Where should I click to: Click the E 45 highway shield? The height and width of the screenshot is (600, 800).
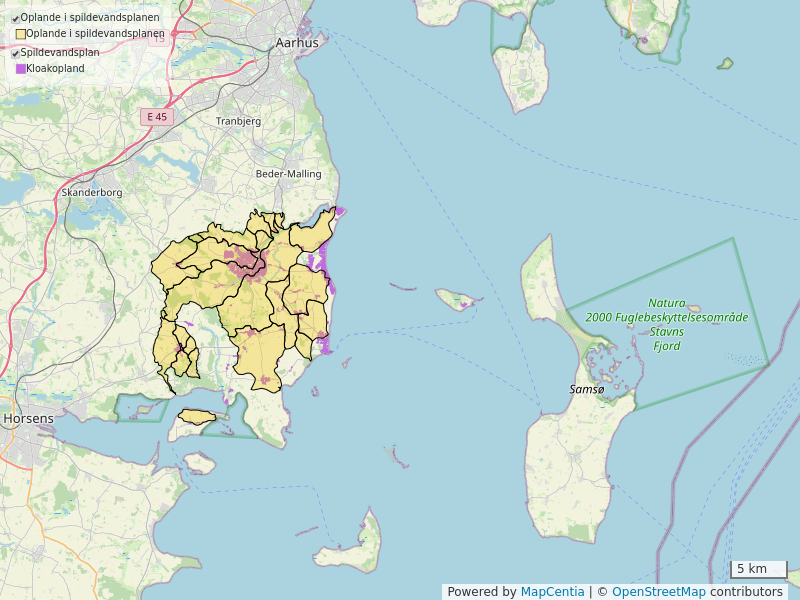[x=157, y=117]
